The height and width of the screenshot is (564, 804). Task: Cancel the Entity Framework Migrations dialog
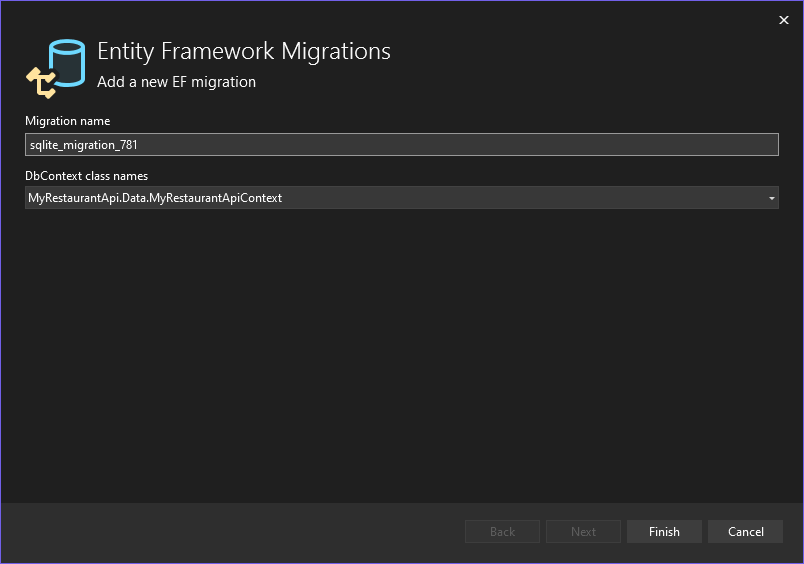coord(746,532)
